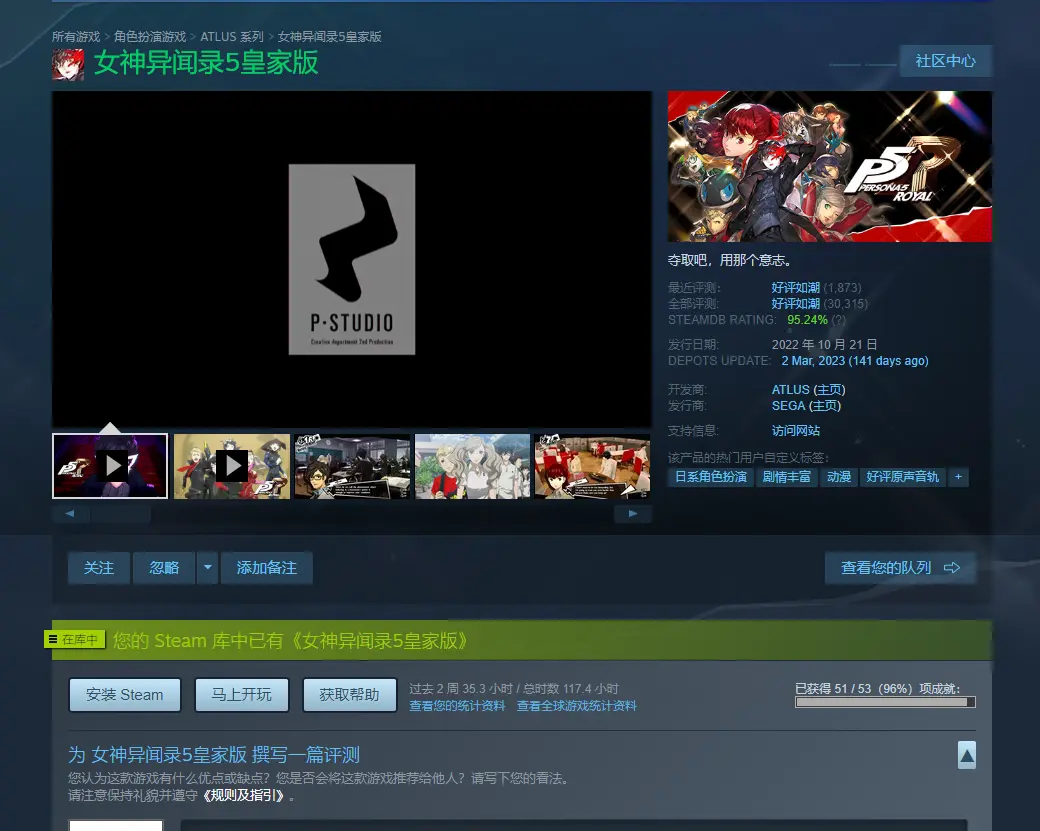The width and height of the screenshot is (1040, 831).
Task: Click 访问网站 support website link
Action: 796,430
